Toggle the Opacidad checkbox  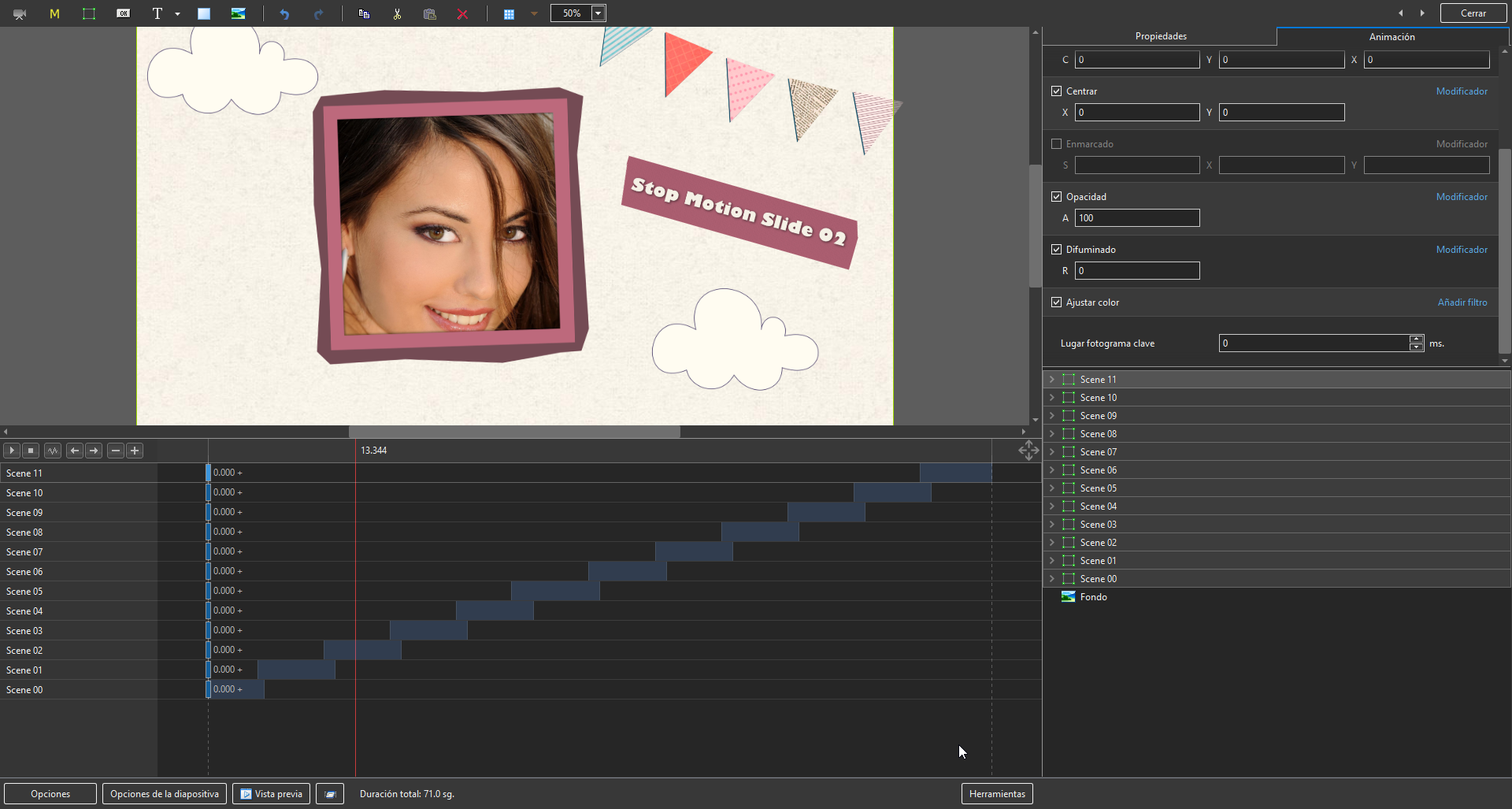coord(1056,197)
